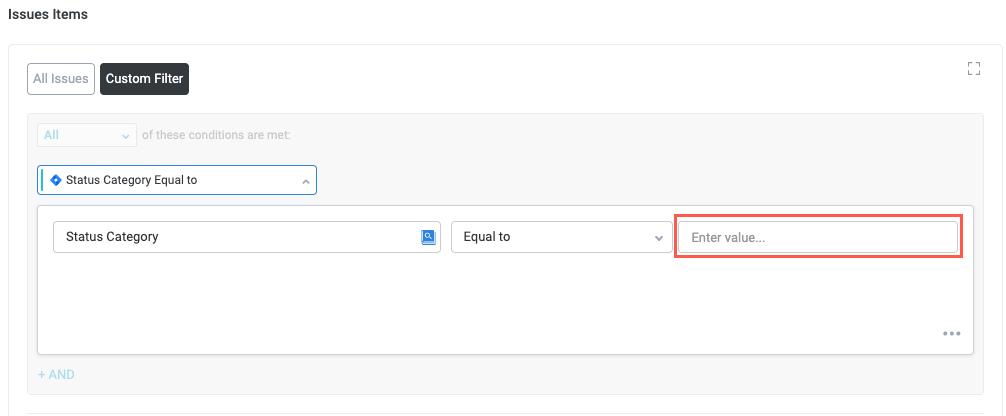Open the All conditions match dropdown

pos(86,135)
